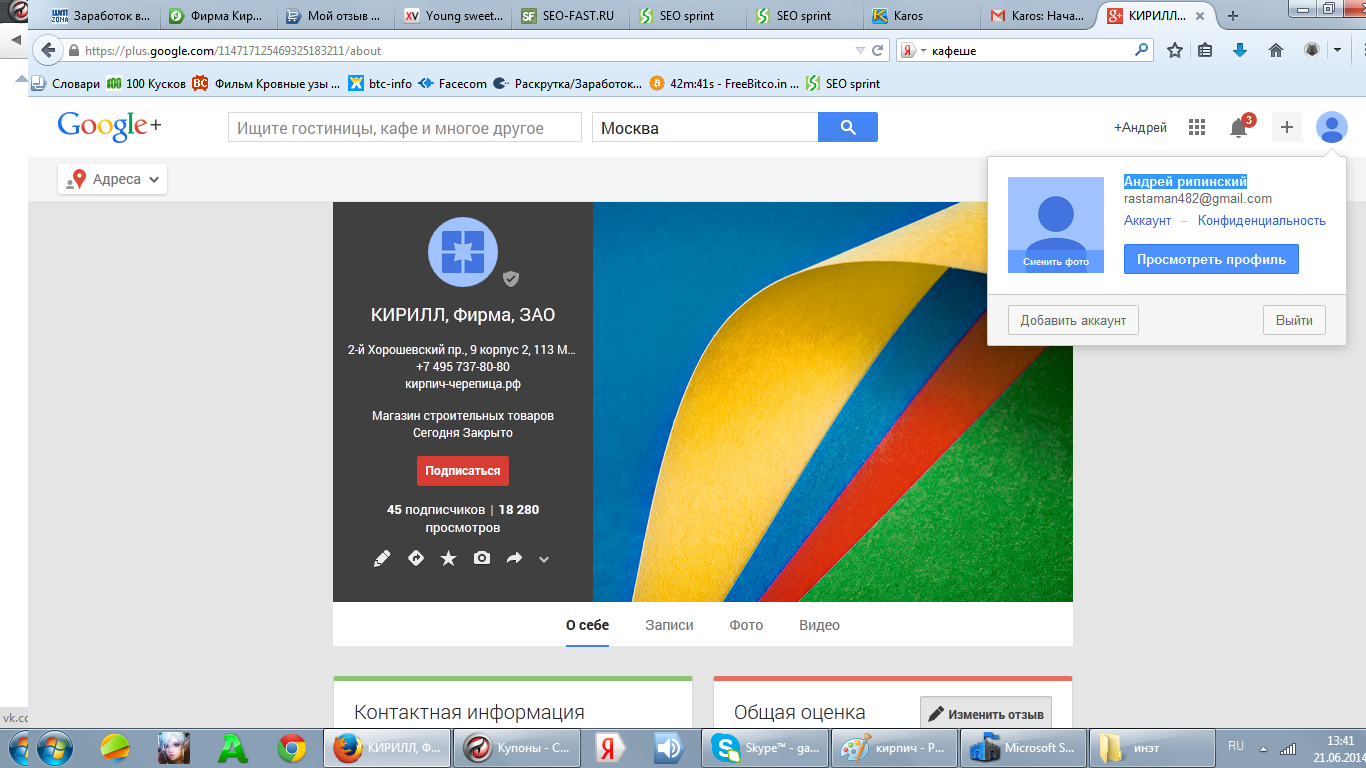1366x768 pixels.
Task: Open Видео profile tab
Action: [x=819, y=625]
